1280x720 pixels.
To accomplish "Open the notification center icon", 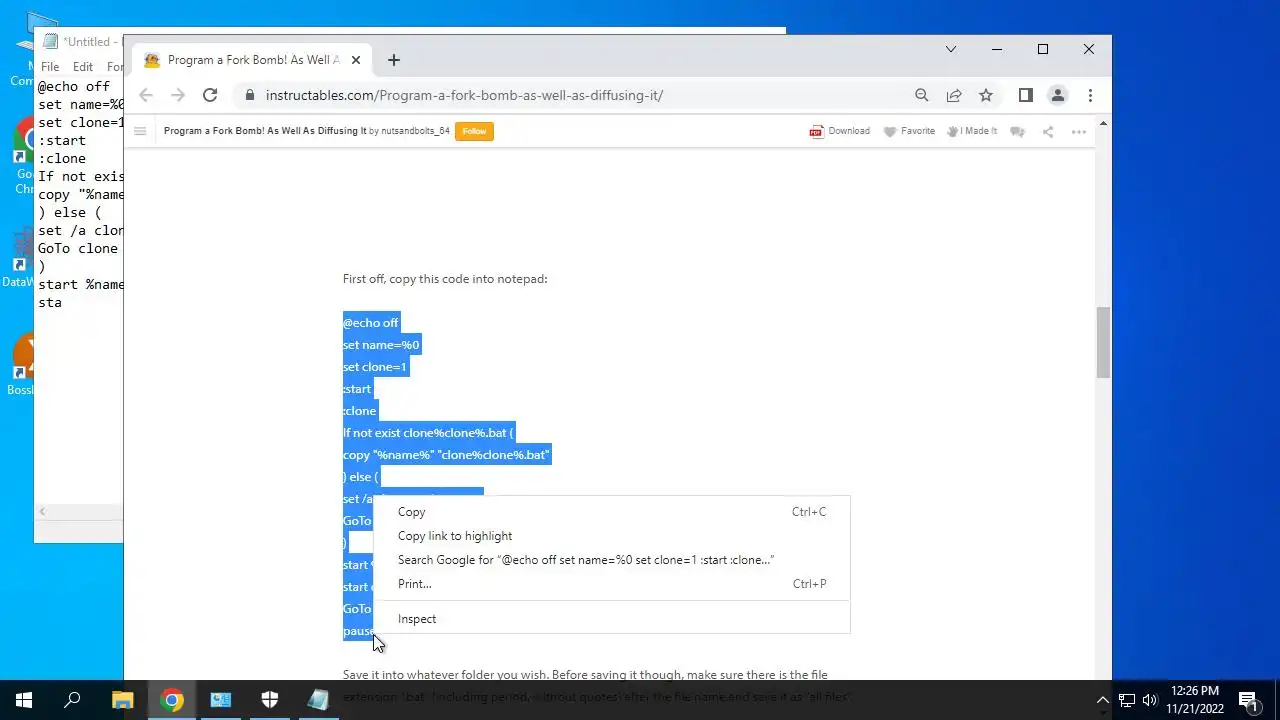I will tap(1248, 700).
